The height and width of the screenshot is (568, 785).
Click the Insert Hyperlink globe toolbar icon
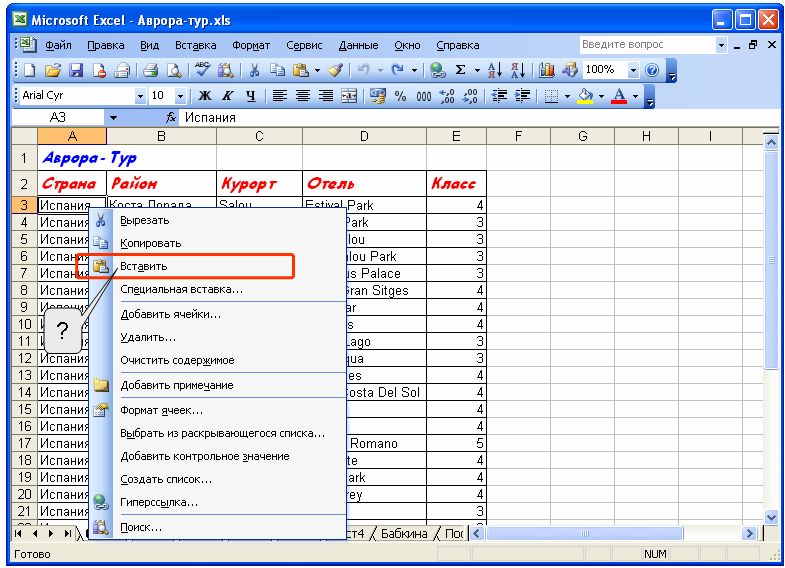pyautogui.click(x=438, y=71)
